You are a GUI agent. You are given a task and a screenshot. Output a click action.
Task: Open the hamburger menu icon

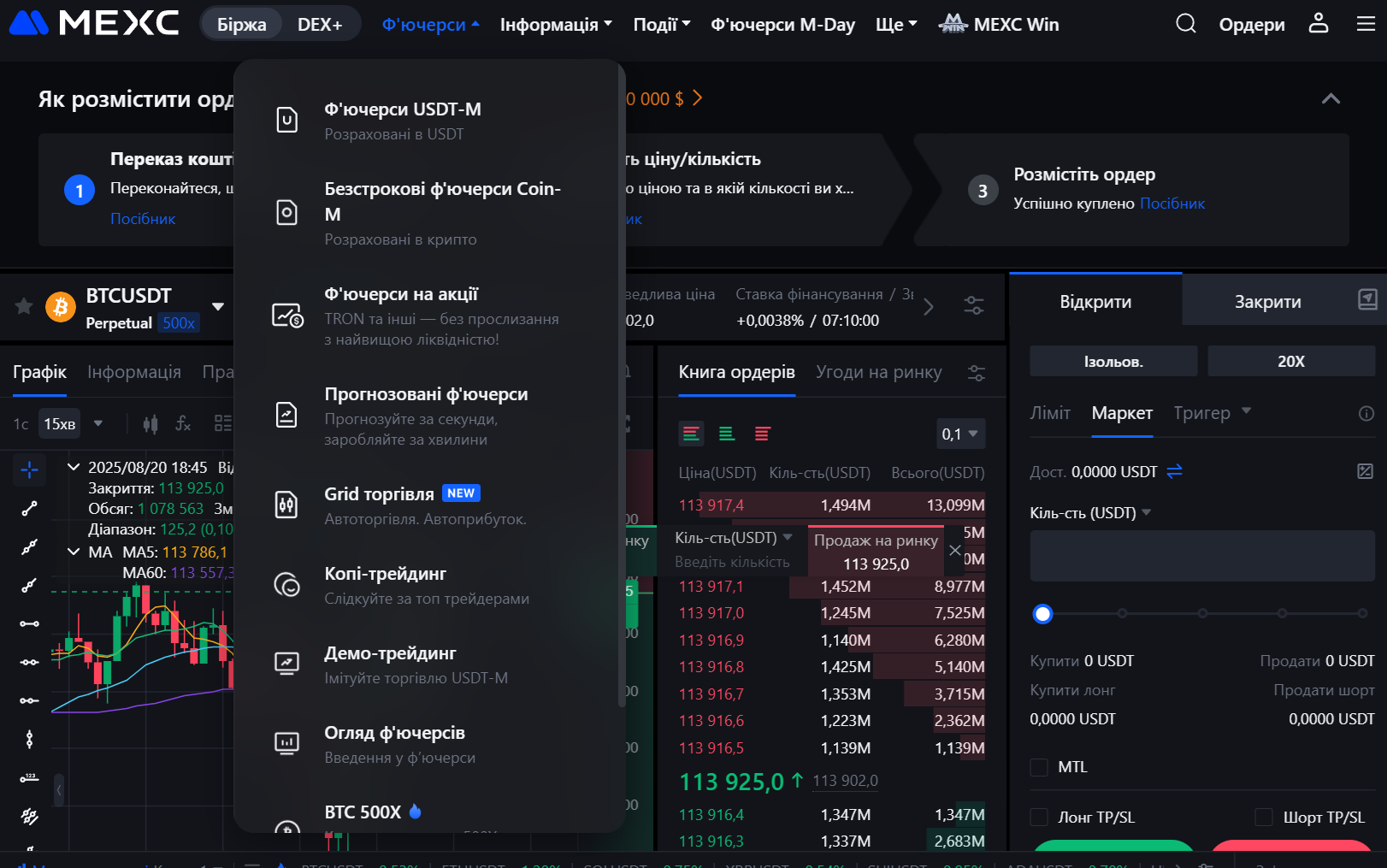click(x=1366, y=24)
